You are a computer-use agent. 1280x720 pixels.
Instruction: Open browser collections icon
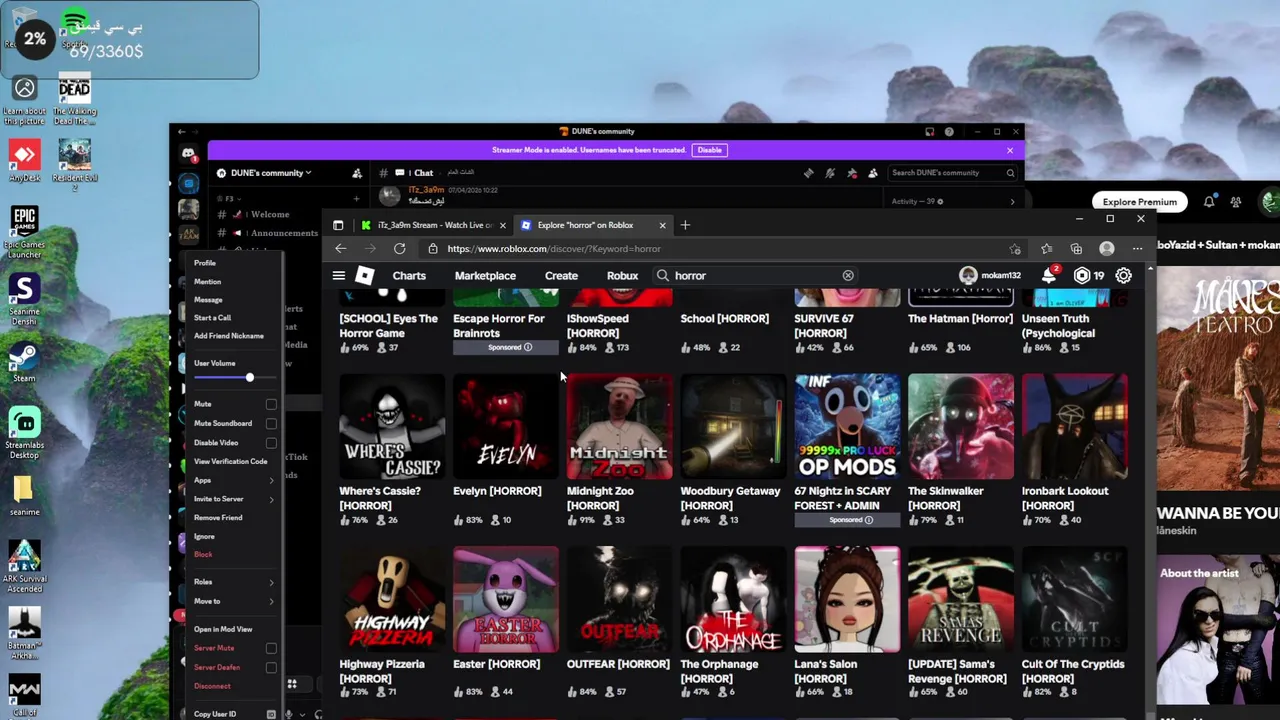click(1076, 249)
